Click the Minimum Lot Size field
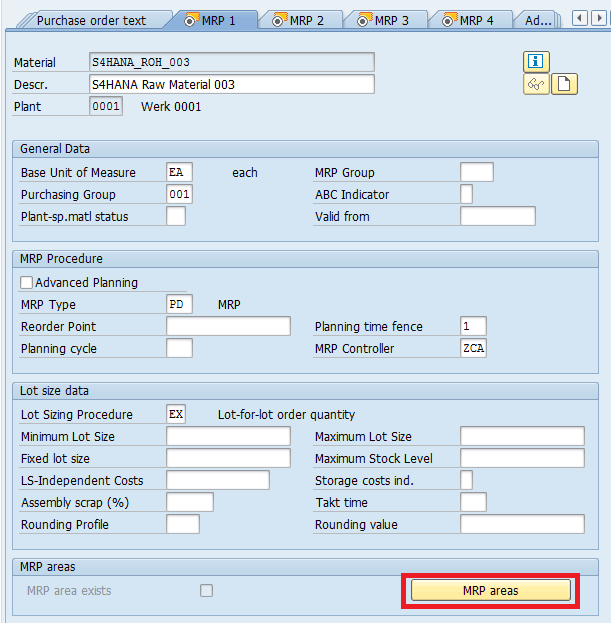This screenshot has width=611, height=623. point(228,436)
